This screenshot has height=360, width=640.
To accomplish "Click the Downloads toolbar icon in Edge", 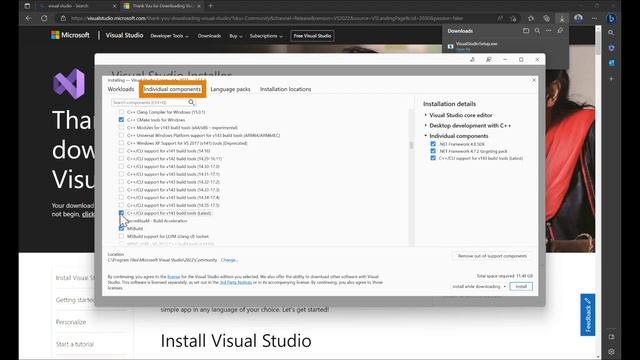I will (x=562, y=18).
